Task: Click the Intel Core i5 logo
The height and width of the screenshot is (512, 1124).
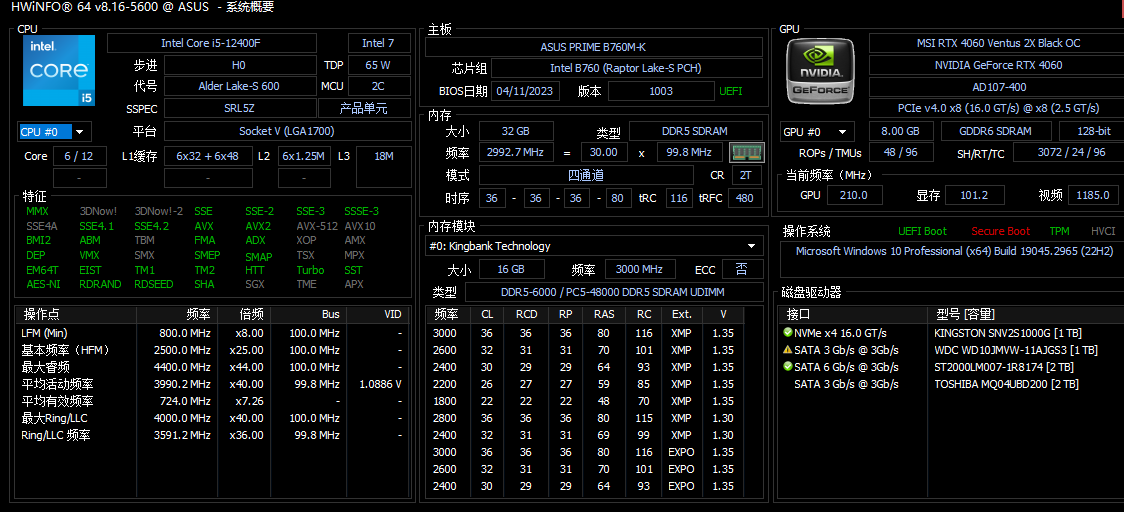Action: pyautogui.click(x=59, y=70)
